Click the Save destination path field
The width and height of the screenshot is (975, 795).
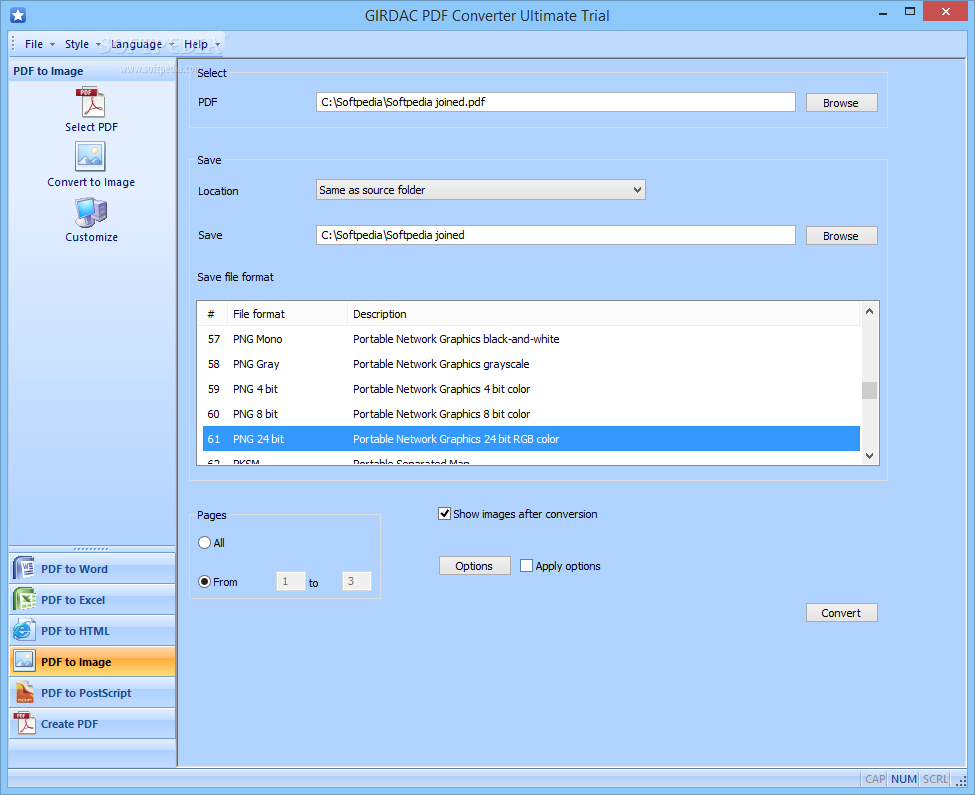click(555, 235)
